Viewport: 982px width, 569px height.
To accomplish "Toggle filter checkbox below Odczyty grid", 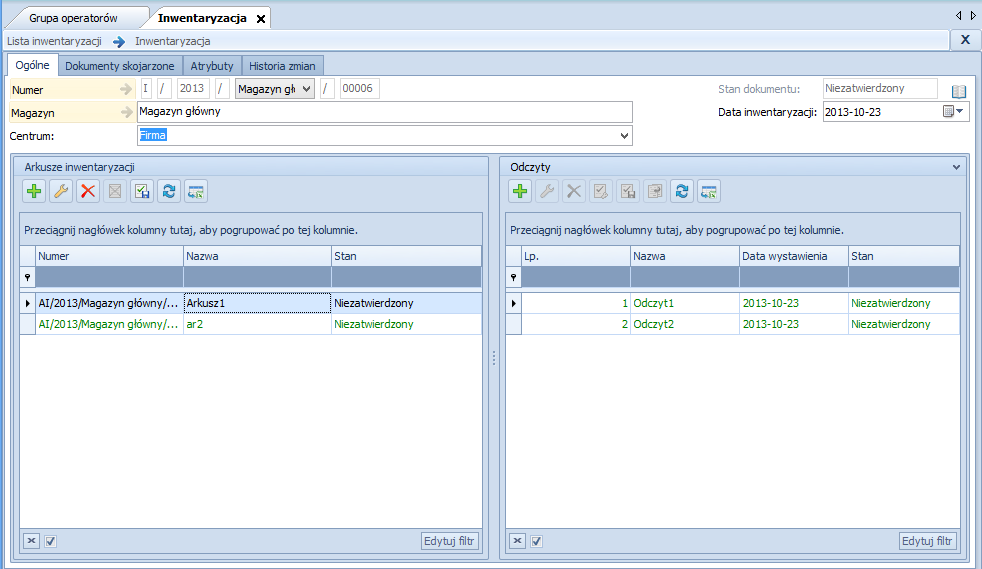I will 537,541.
